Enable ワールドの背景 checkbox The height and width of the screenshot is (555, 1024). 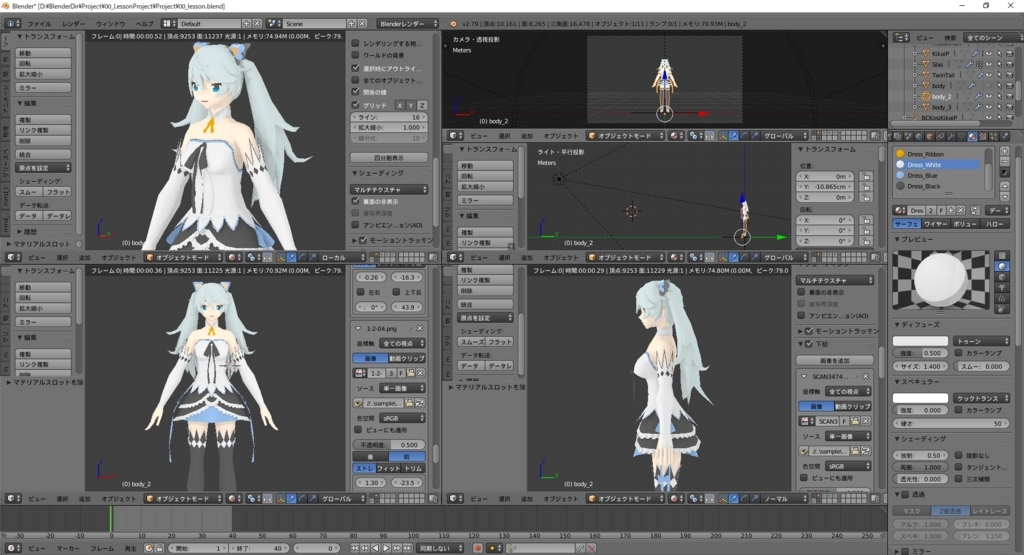click(x=356, y=56)
